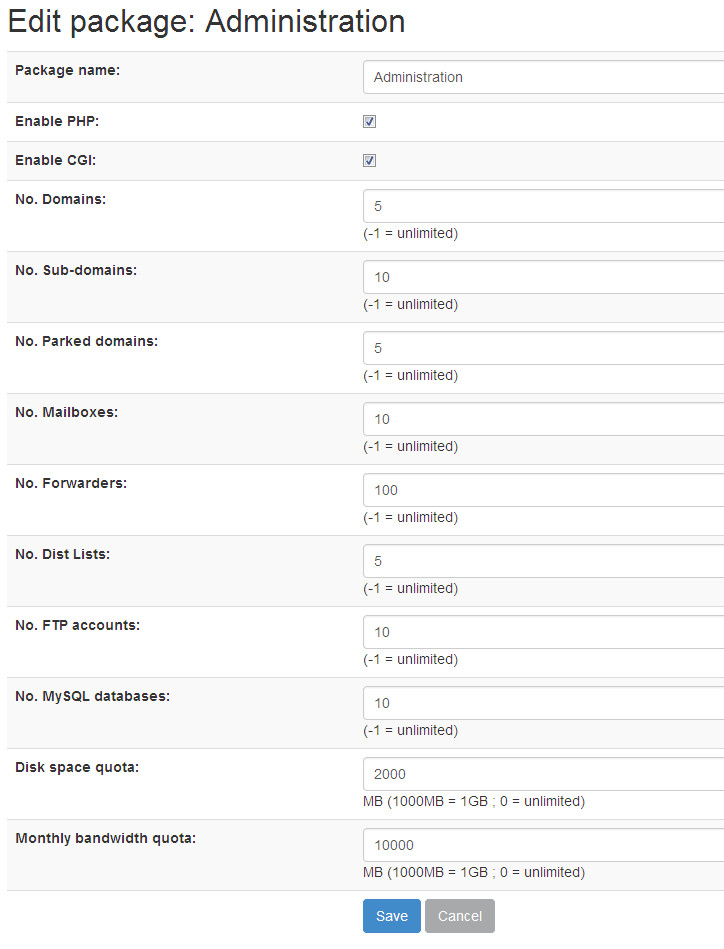Select the No. Sub-domains text box
724x949 pixels.
[x=544, y=277]
